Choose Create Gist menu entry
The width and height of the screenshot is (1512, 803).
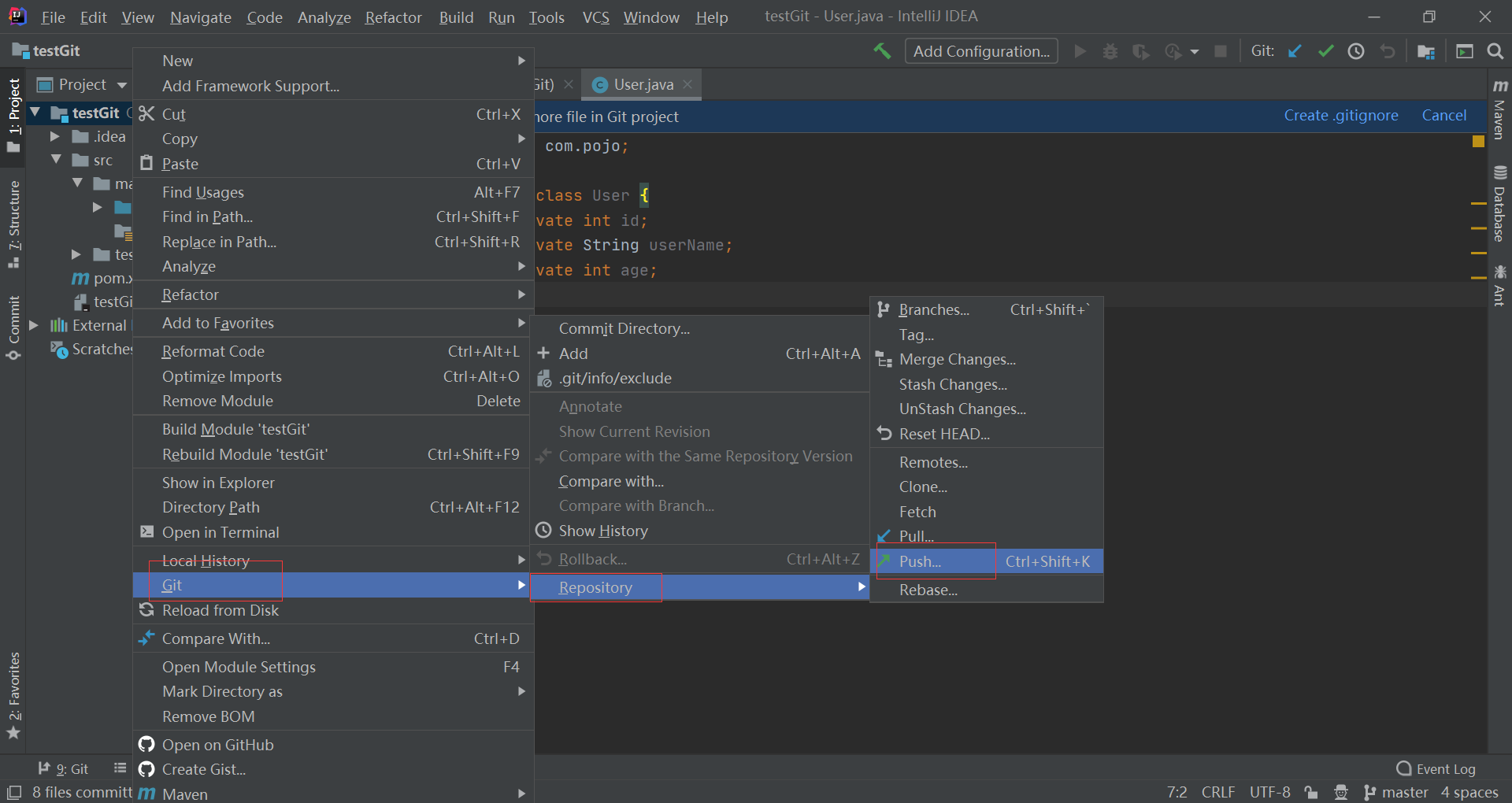333,769
